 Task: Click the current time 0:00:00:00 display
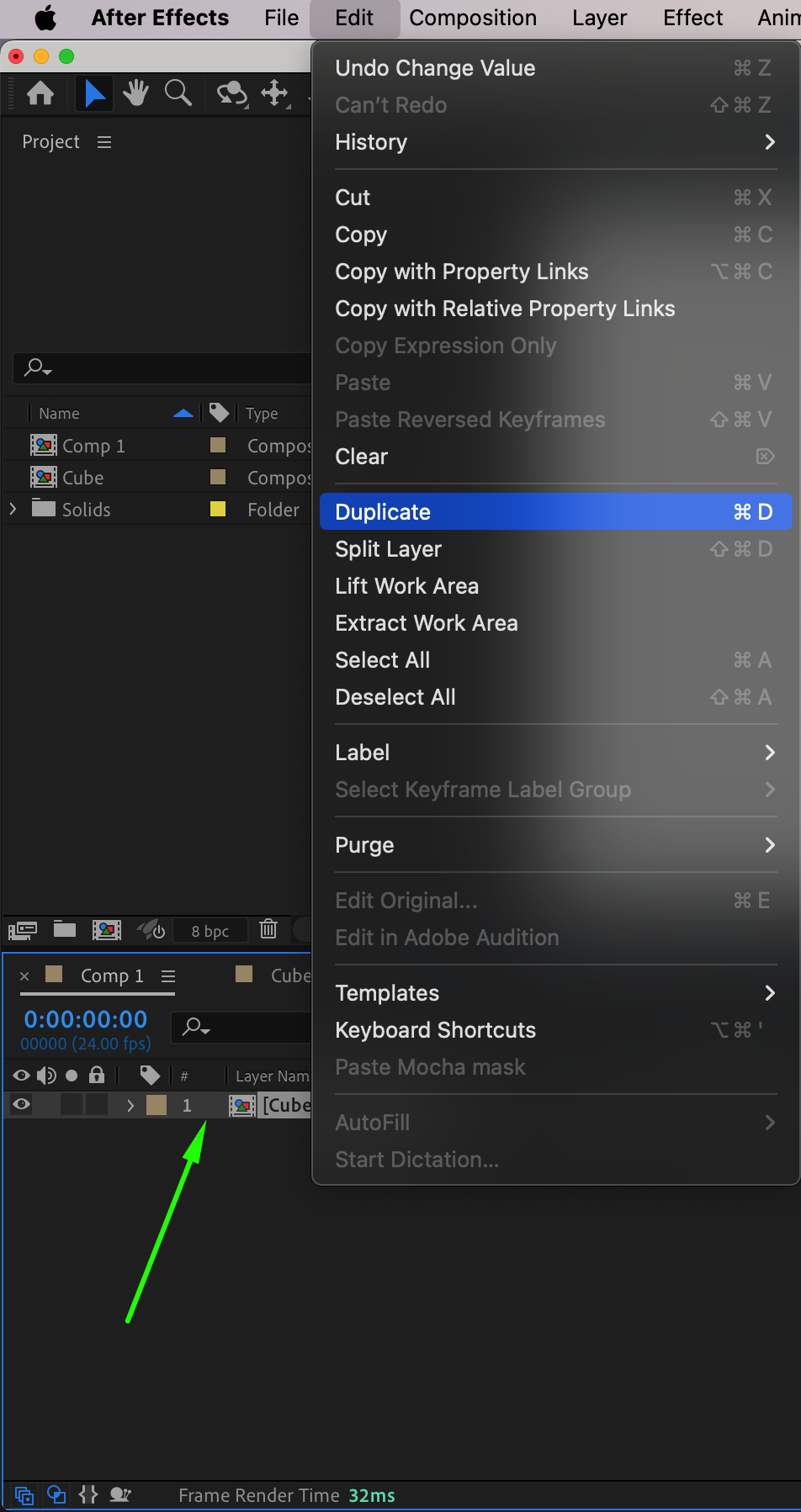point(86,1019)
